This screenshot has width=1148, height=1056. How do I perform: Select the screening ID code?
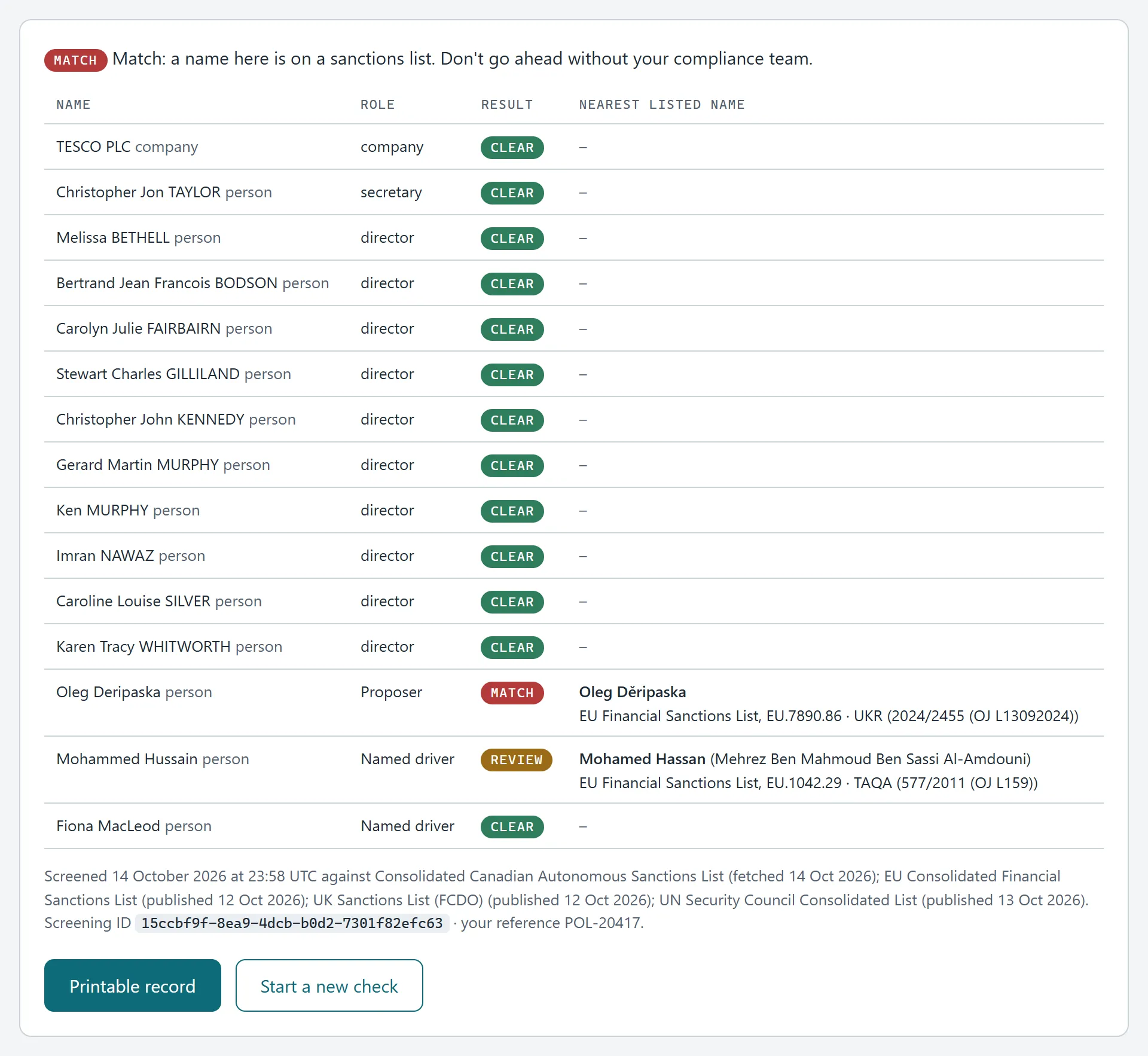coord(292,923)
